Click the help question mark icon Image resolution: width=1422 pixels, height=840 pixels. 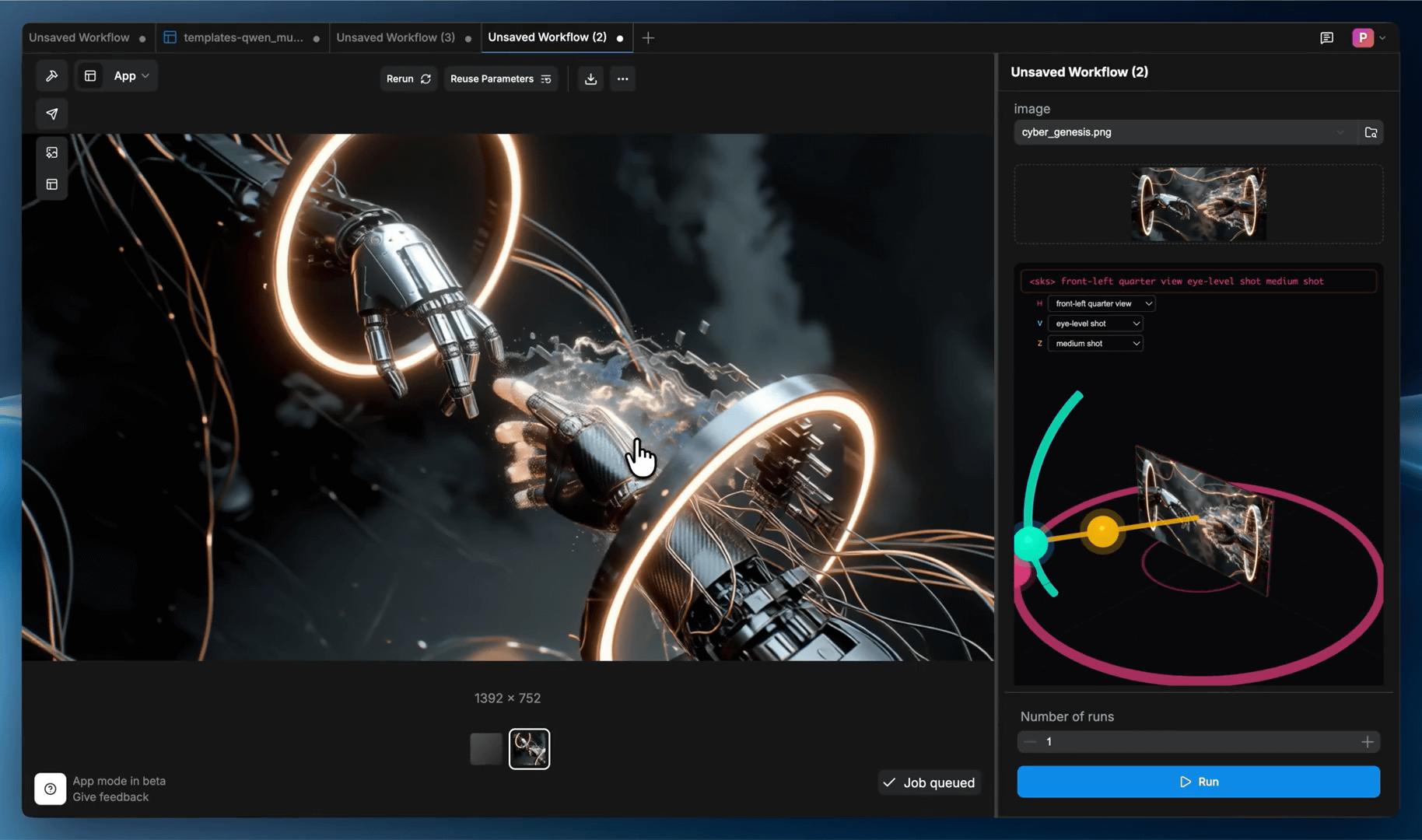(50, 789)
